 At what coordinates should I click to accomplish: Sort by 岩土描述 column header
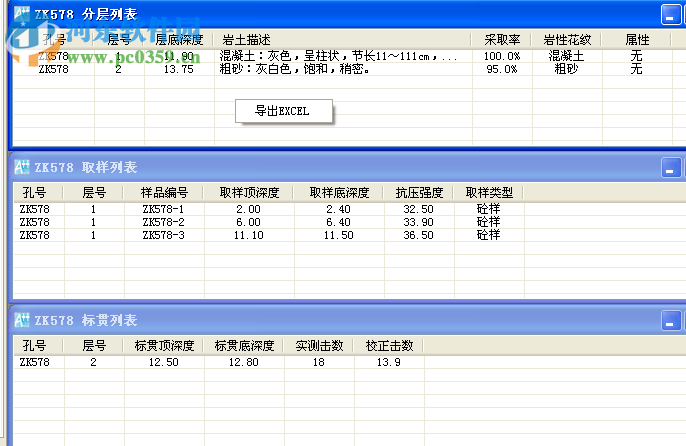tap(343, 40)
